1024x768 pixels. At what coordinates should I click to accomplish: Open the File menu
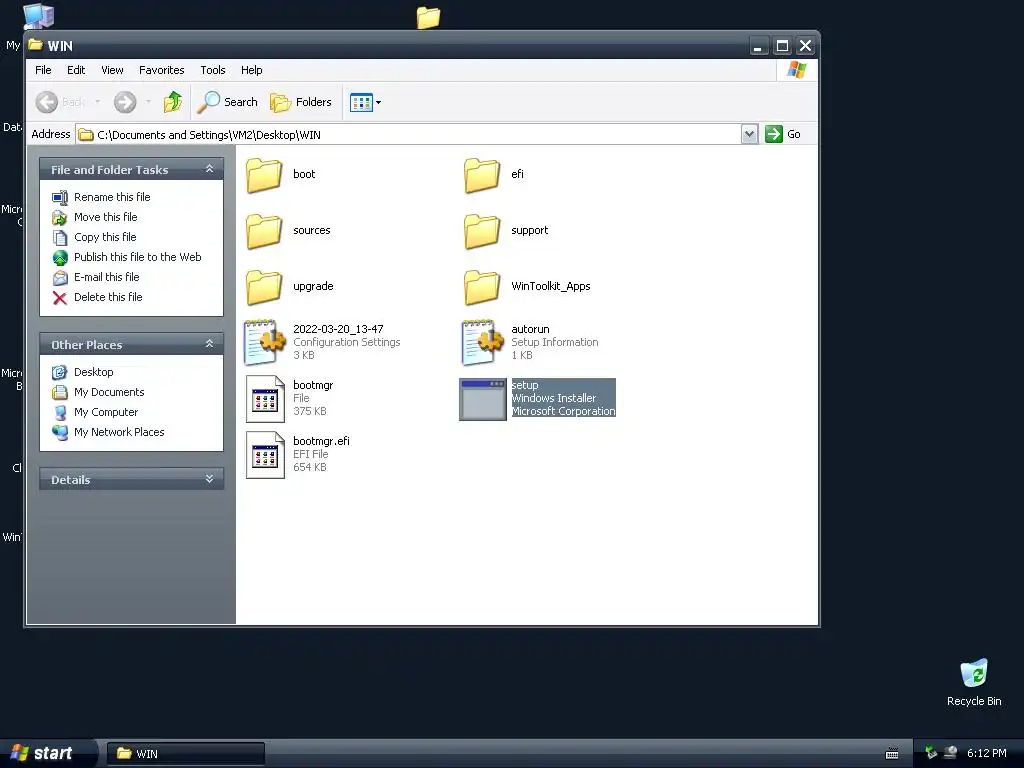[x=43, y=70]
